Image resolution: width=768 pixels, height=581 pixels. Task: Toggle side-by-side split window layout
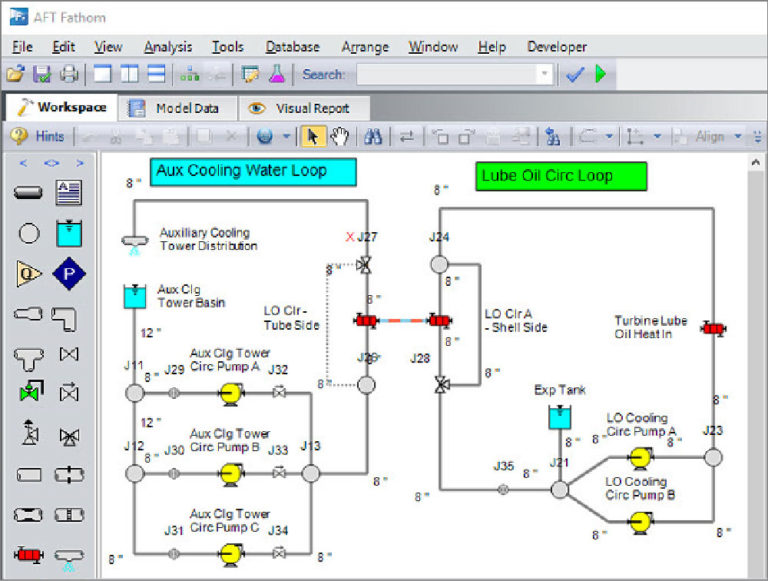click(129, 74)
